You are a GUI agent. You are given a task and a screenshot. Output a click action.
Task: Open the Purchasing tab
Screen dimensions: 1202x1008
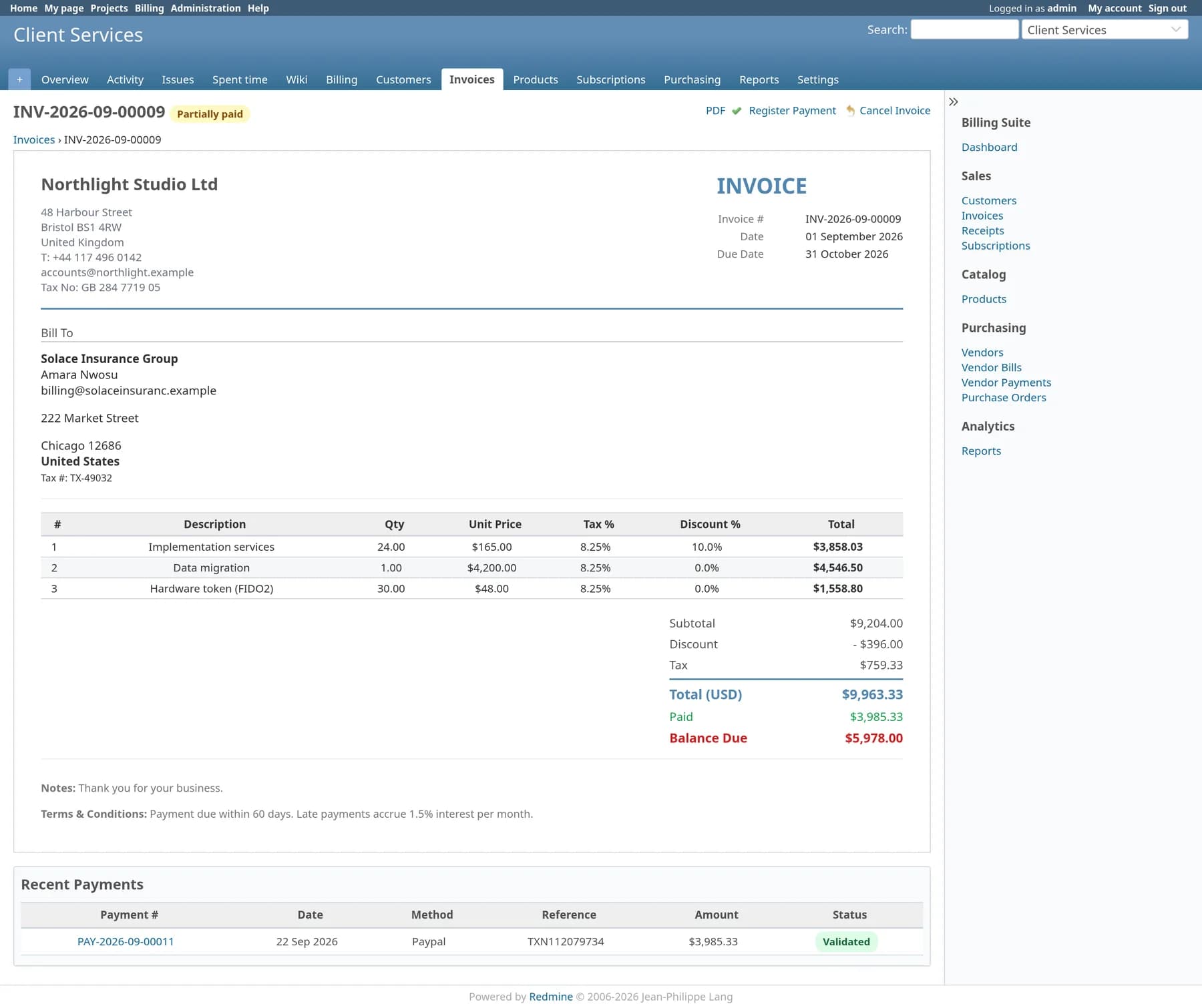click(x=692, y=79)
